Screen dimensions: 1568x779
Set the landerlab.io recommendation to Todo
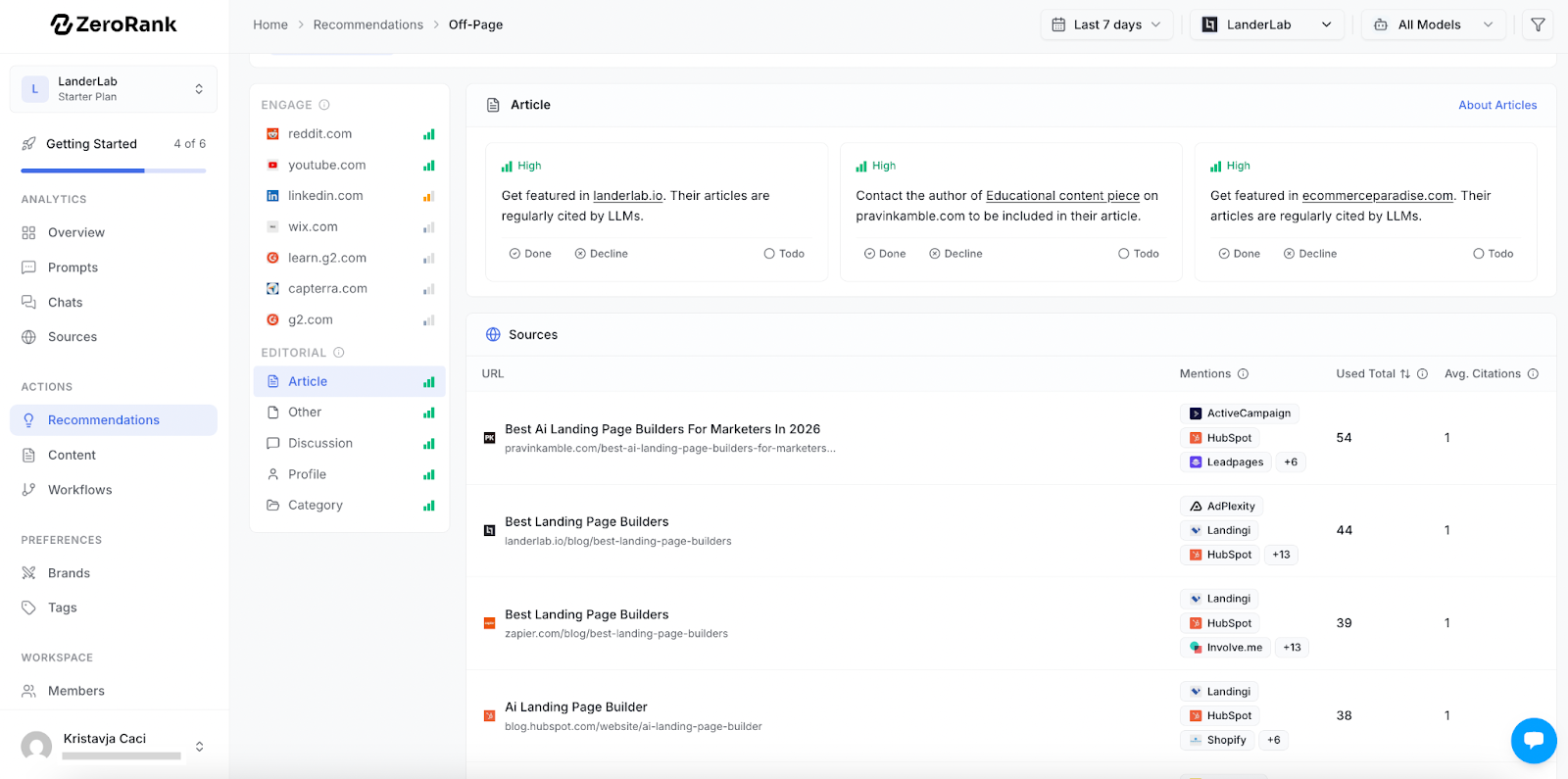click(x=784, y=254)
